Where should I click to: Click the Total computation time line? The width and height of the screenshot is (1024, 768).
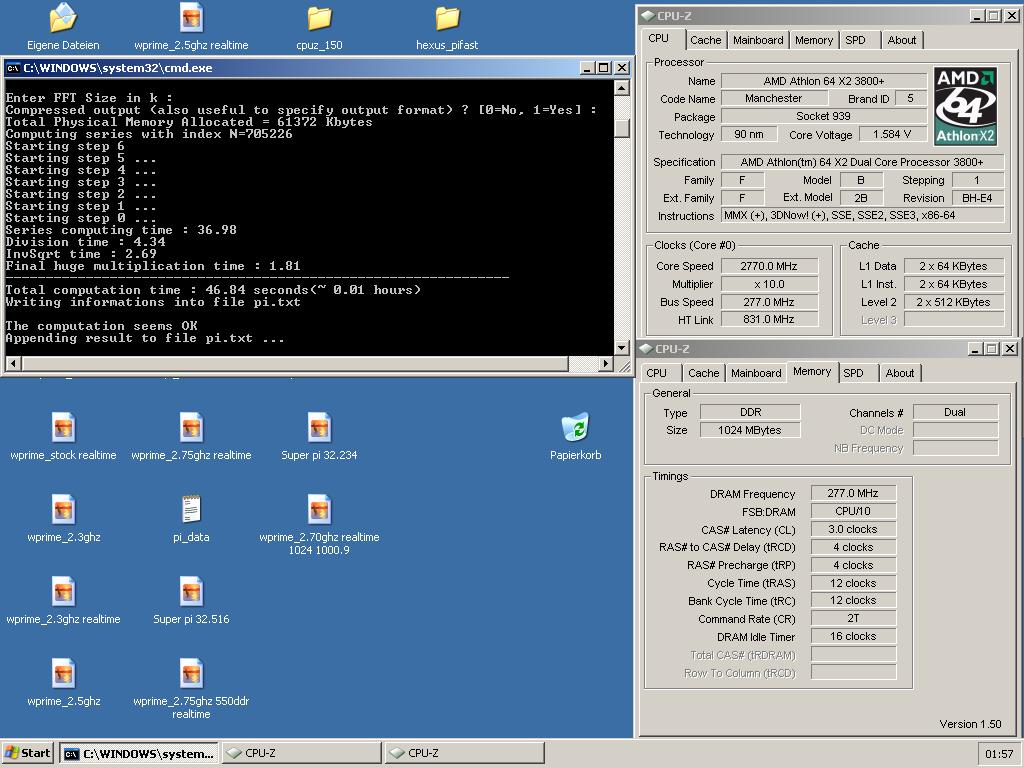(213, 290)
